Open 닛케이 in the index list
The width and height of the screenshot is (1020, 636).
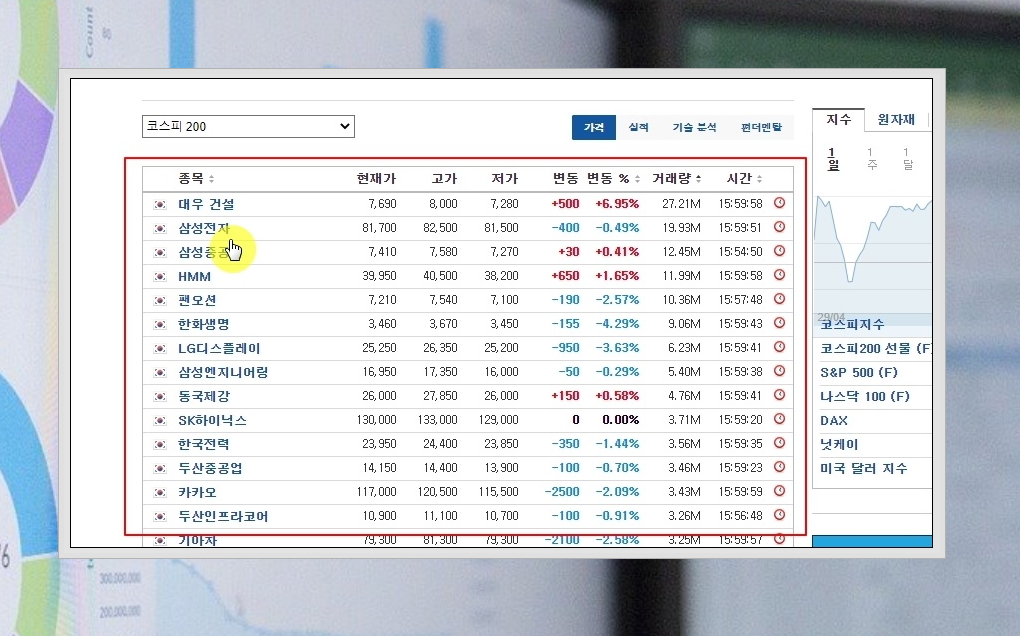click(x=839, y=445)
